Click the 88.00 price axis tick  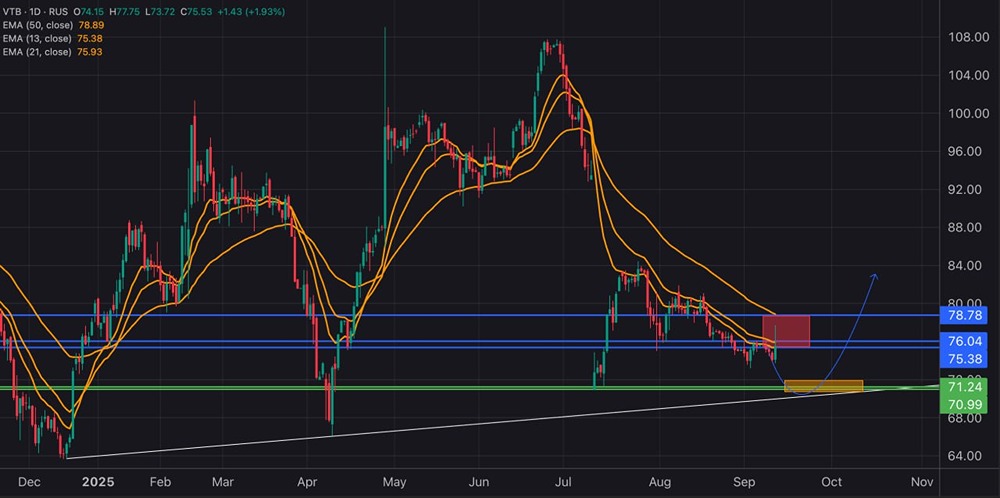[964, 228]
